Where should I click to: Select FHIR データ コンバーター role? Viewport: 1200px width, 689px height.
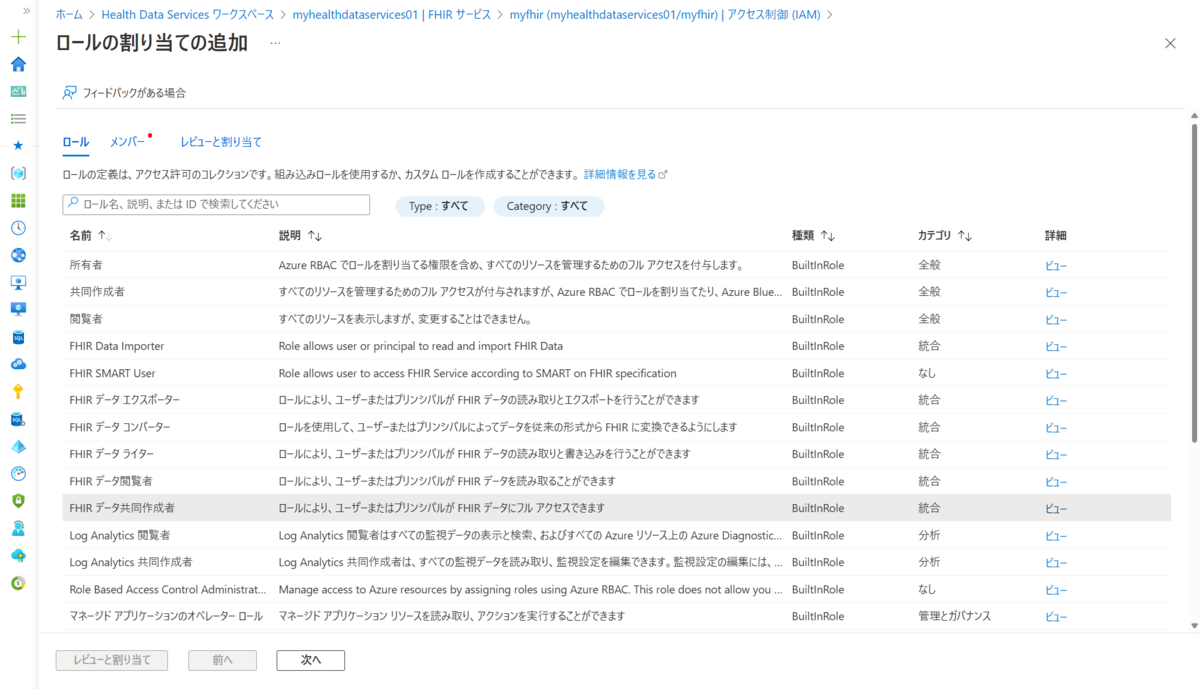616,427
